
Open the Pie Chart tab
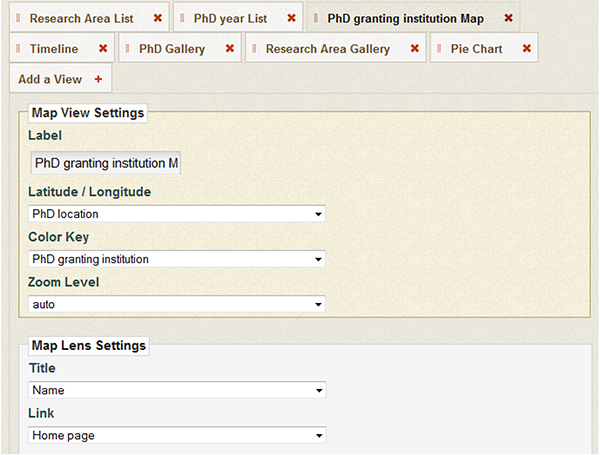click(475, 49)
